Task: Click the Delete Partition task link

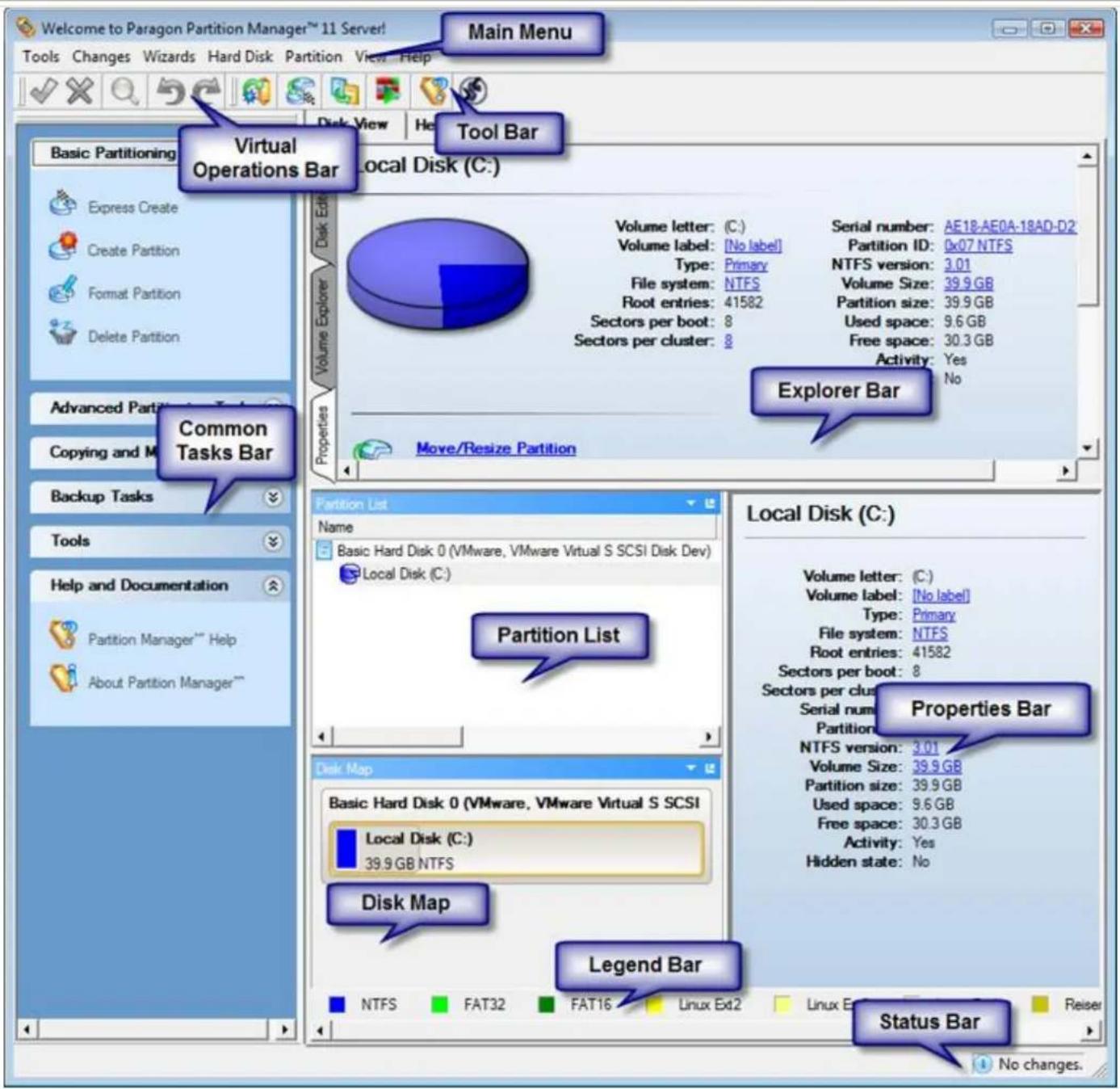Action: [x=133, y=337]
